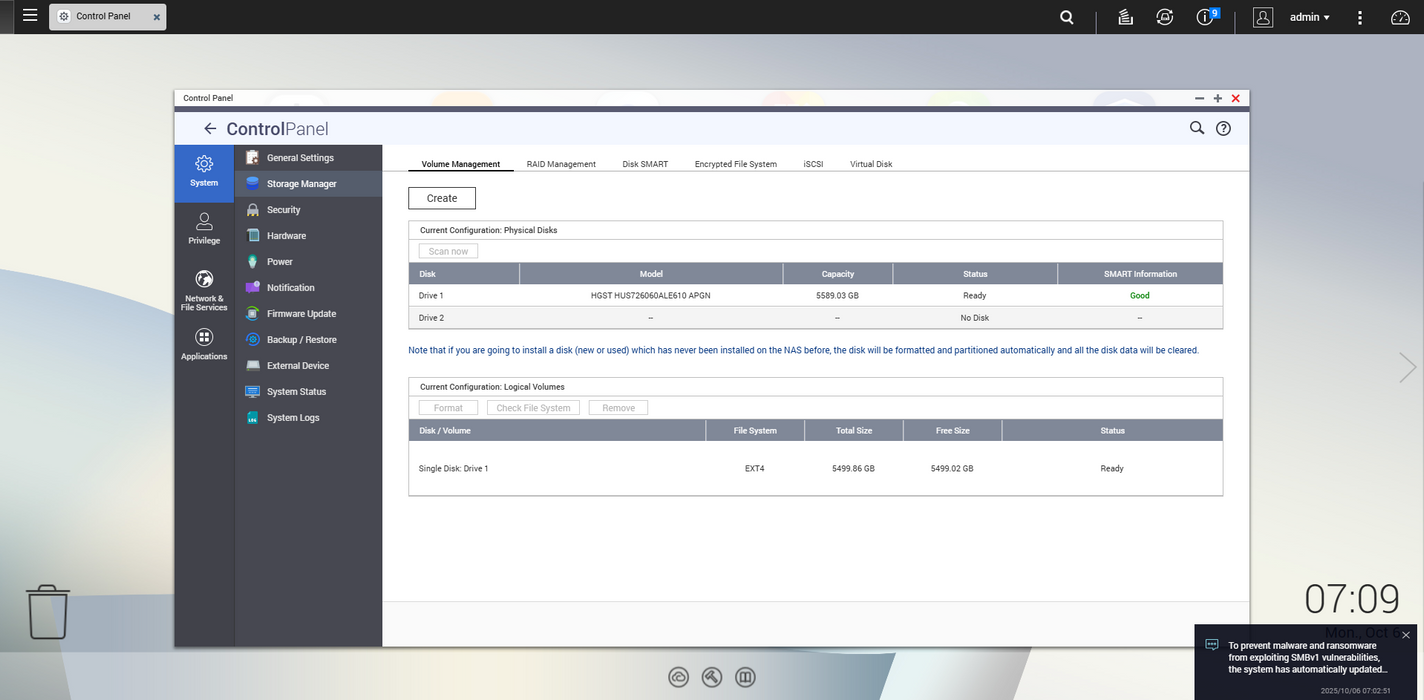Open the Trash bin on the desktop
This screenshot has height=700, width=1424.
pos(48,611)
